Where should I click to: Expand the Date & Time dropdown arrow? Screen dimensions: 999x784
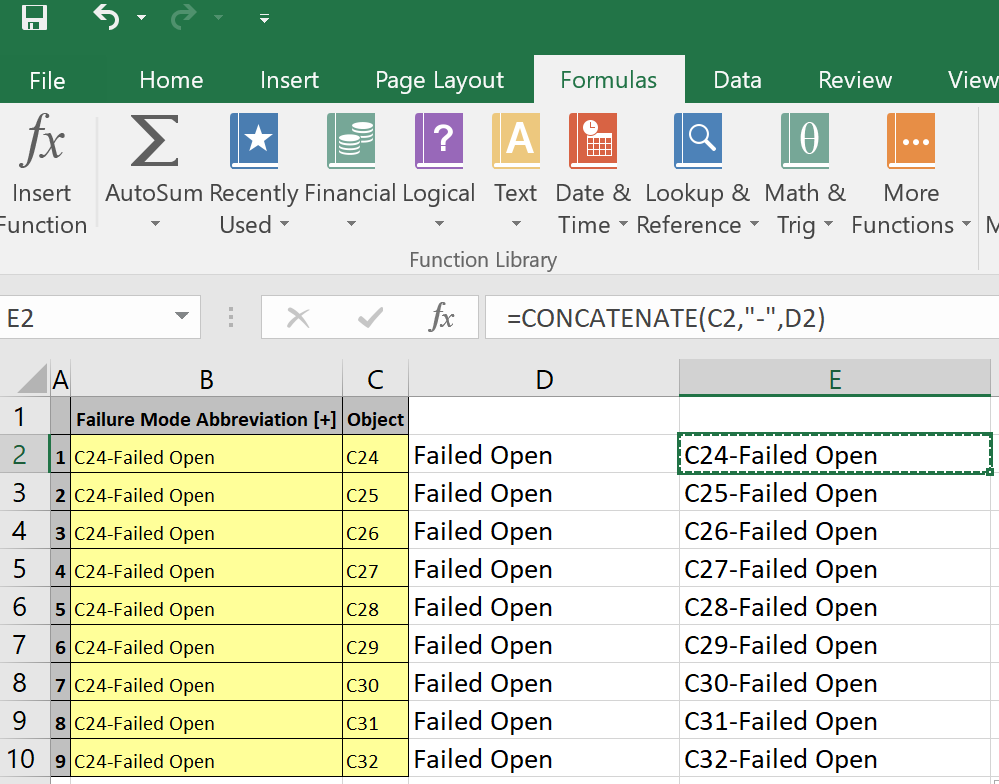[623, 224]
